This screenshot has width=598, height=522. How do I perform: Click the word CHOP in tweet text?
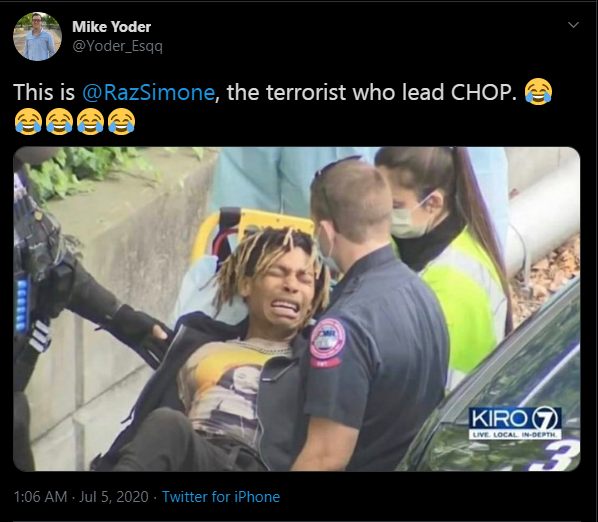pos(481,92)
